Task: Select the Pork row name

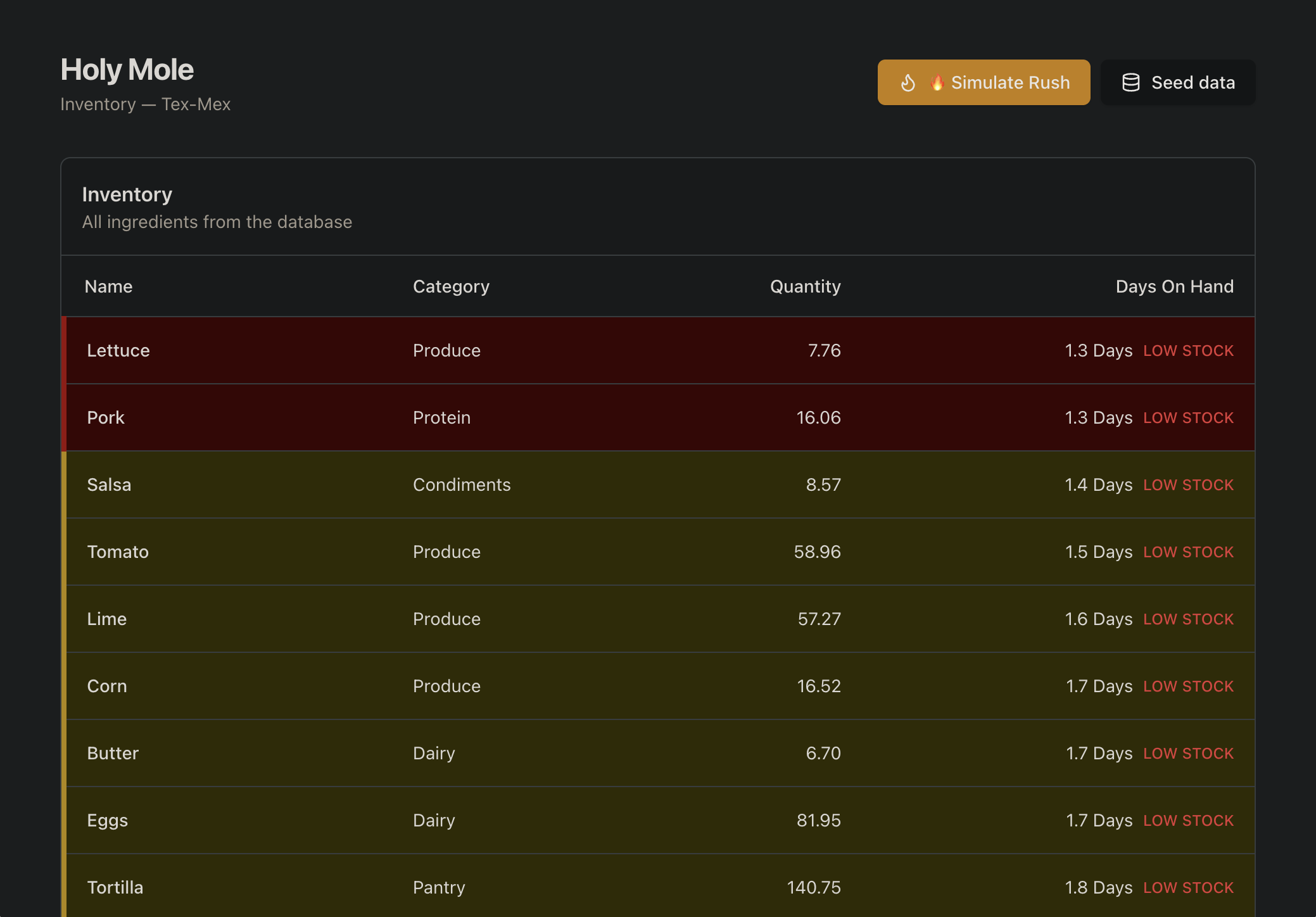Action: [x=106, y=418]
